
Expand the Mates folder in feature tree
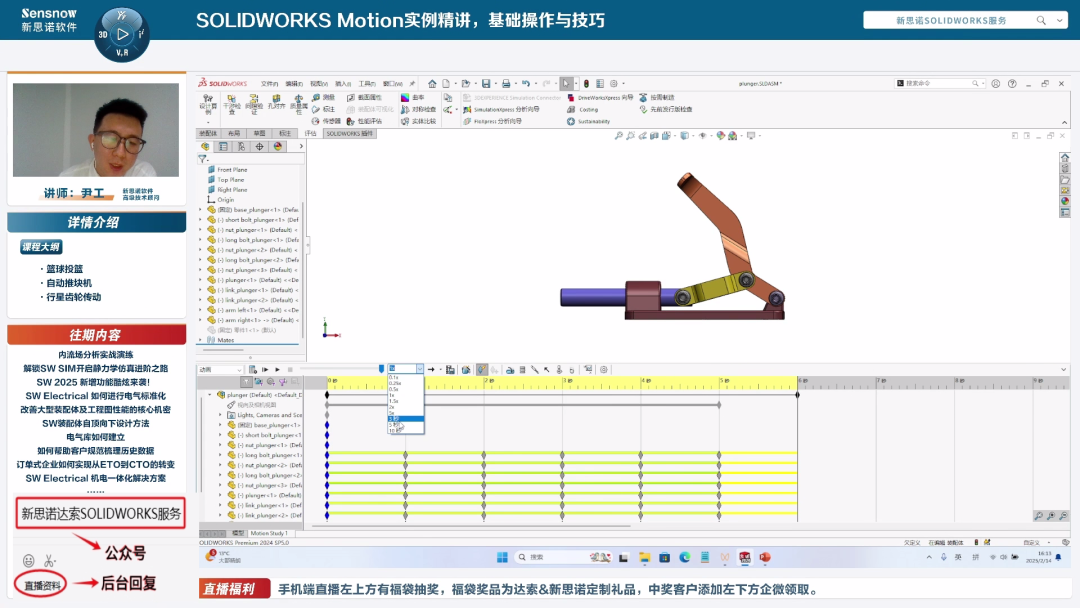[200, 340]
